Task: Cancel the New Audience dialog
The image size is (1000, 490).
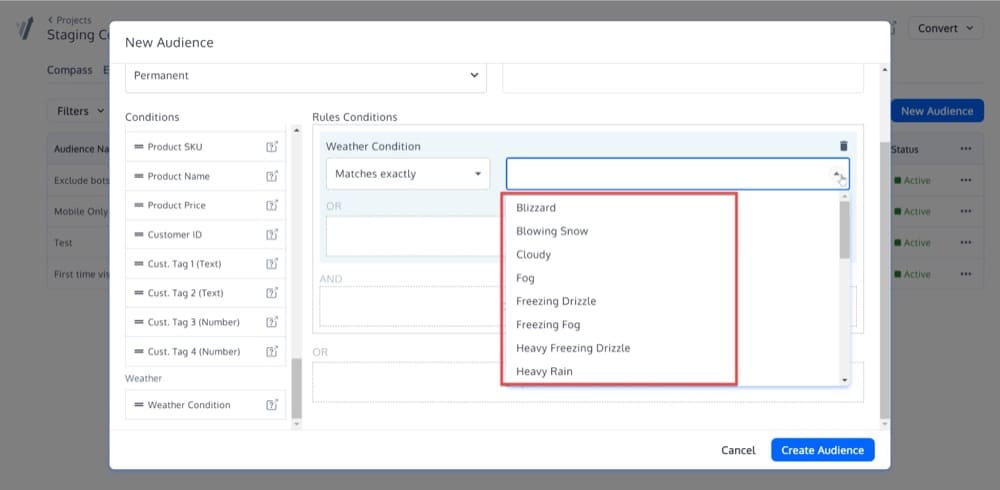Action: (738, 450)
